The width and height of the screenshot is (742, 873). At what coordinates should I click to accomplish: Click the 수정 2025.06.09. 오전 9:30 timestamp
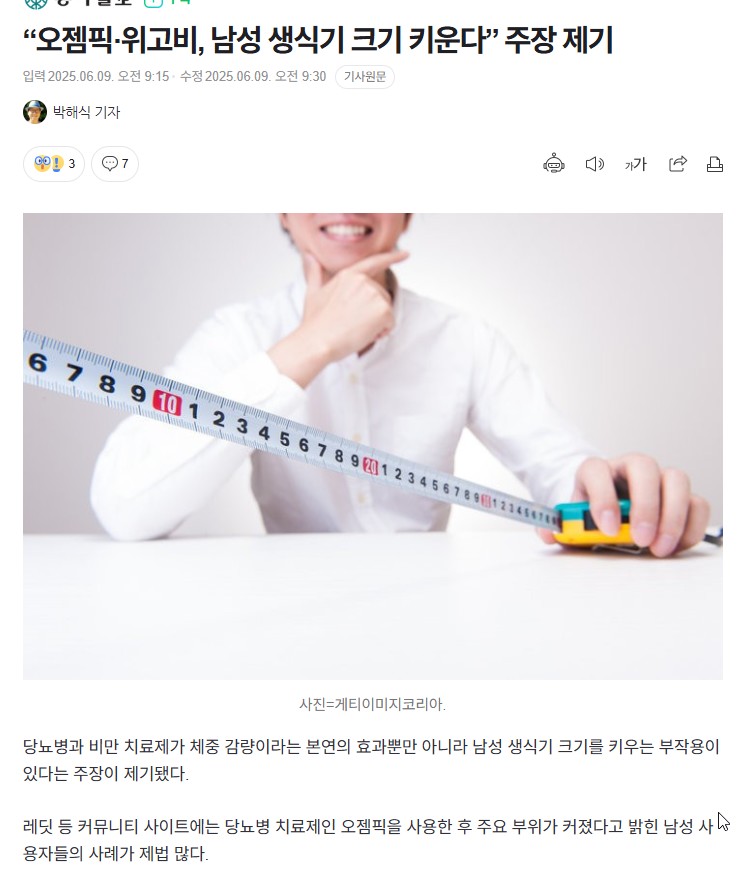(x=253, y=76)
